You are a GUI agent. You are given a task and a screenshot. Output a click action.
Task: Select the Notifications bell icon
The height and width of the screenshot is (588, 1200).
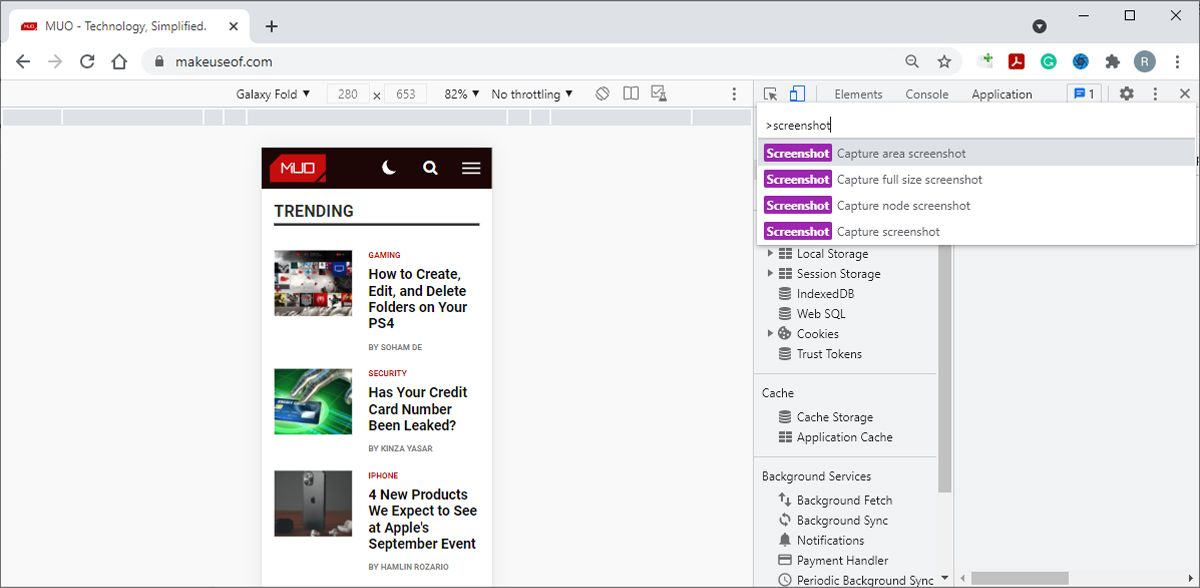pyautogui.click(x=786, y=540)
